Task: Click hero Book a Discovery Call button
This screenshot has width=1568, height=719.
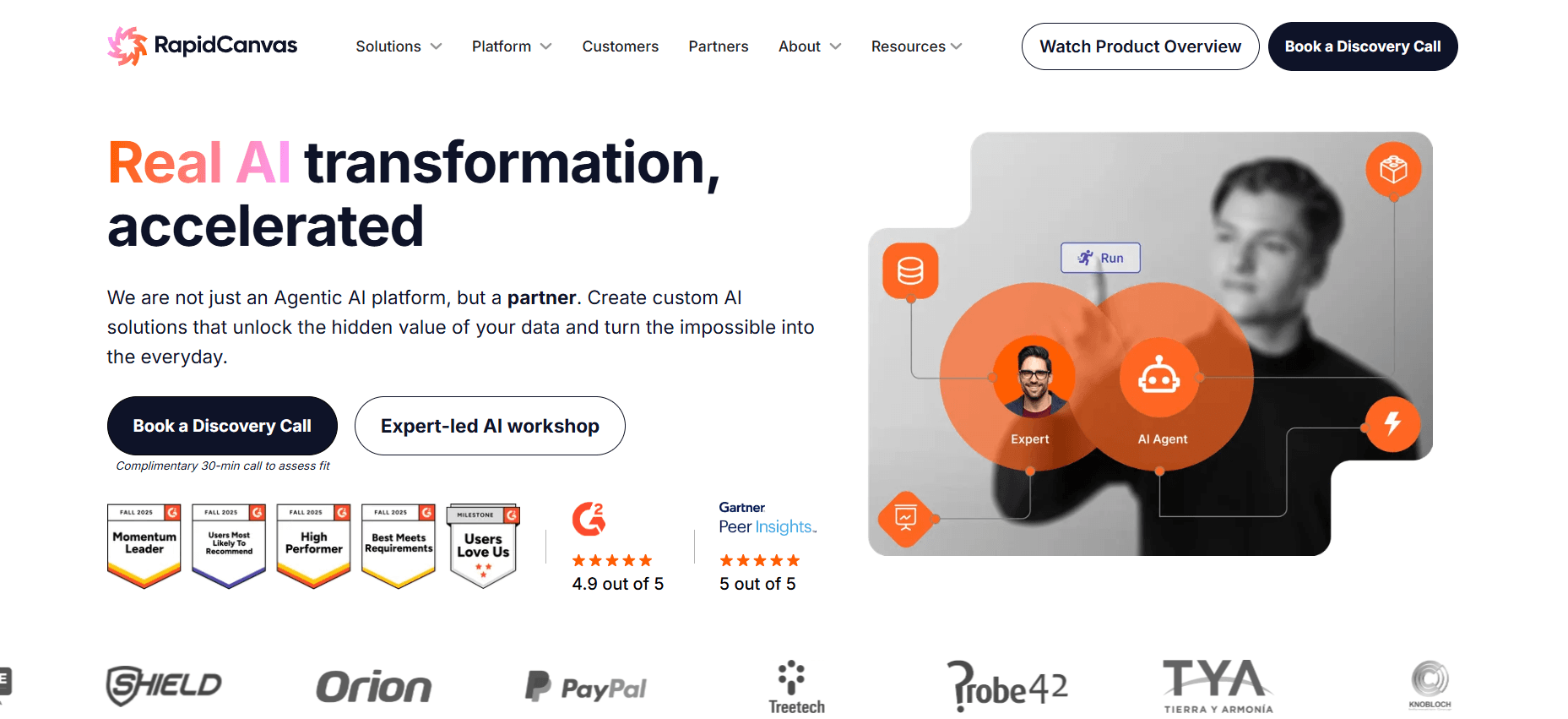Action: pos(222,426)
